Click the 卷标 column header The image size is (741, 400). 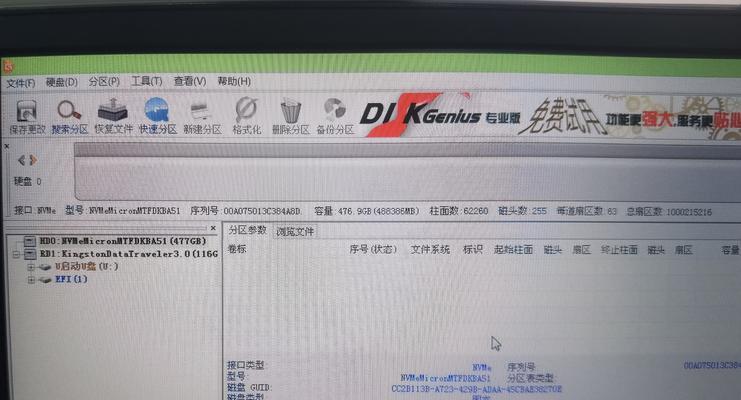click(x=237, y=249)
